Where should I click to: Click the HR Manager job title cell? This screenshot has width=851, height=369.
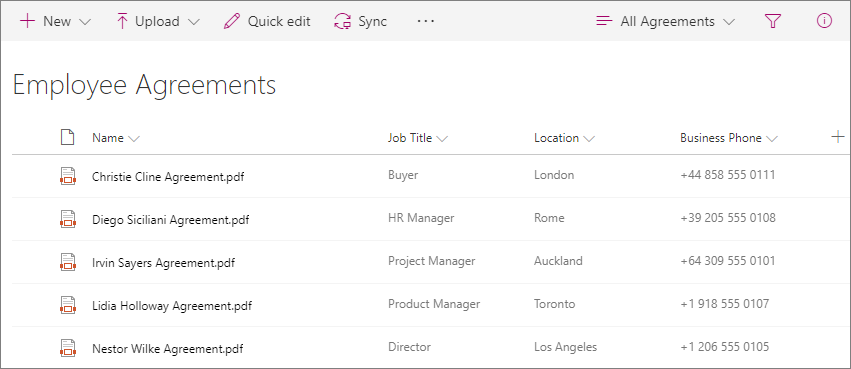(421, 218)
